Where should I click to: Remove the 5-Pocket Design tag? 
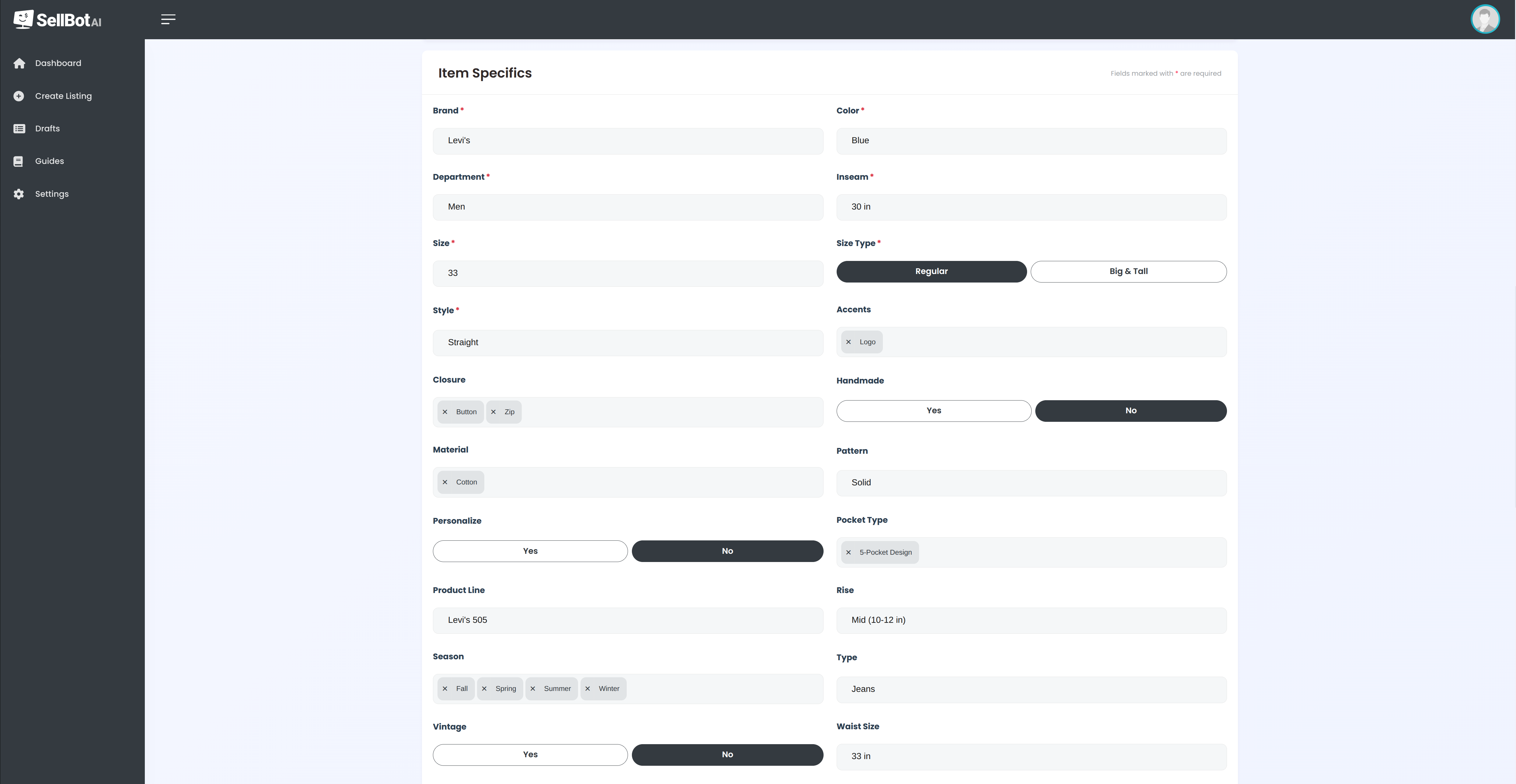click(x=848, y=552)
